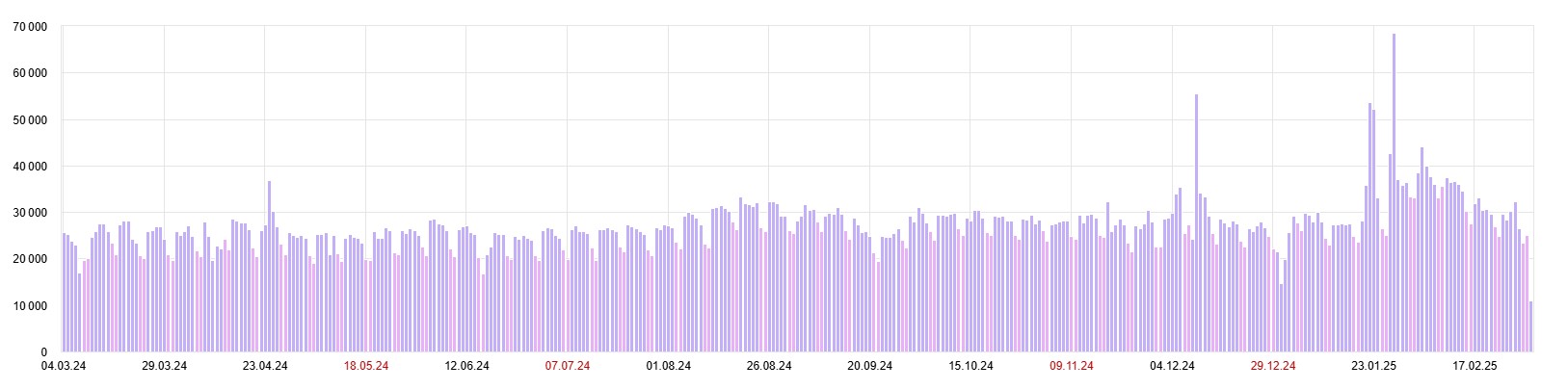The image size is (1568, 390).
Task: Click x-axis date label 15.10.24
Action: [x=970, y=366]
